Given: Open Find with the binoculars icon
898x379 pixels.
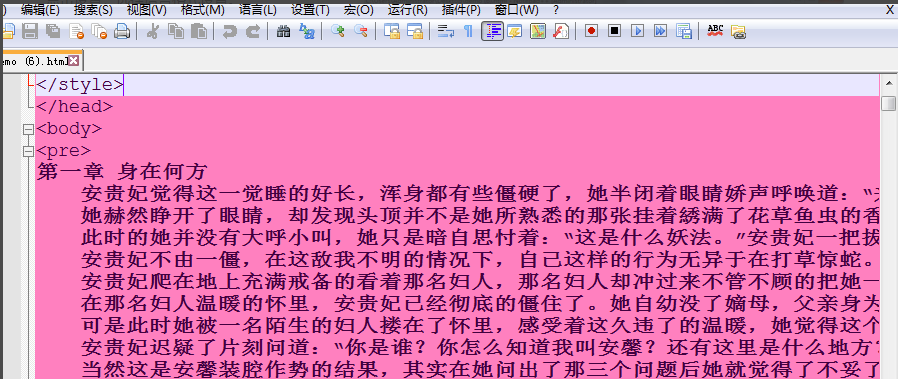Looking at the screenshot, I should 283,31.
